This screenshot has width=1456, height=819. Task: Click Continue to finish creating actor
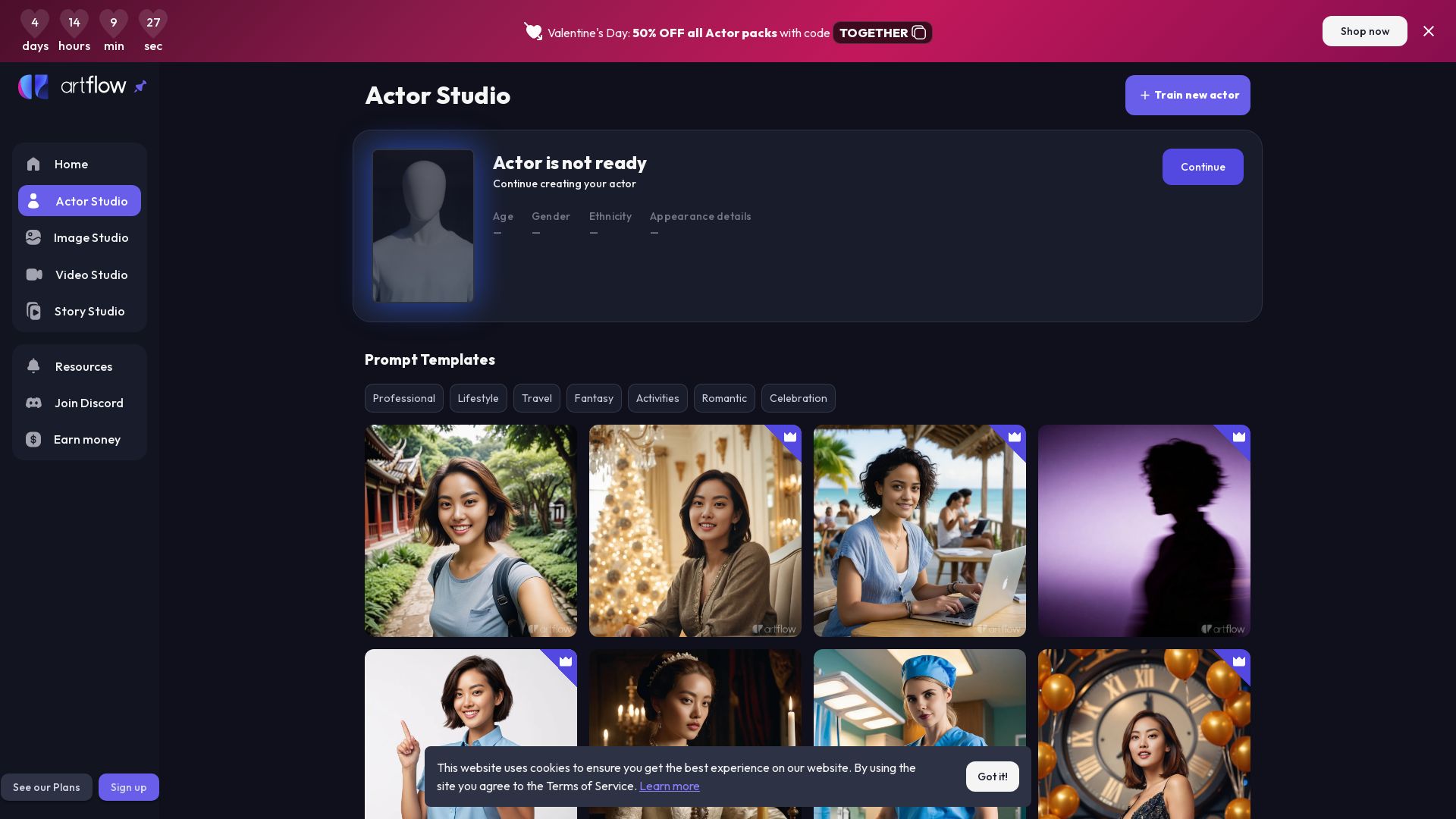(1202, 167)
